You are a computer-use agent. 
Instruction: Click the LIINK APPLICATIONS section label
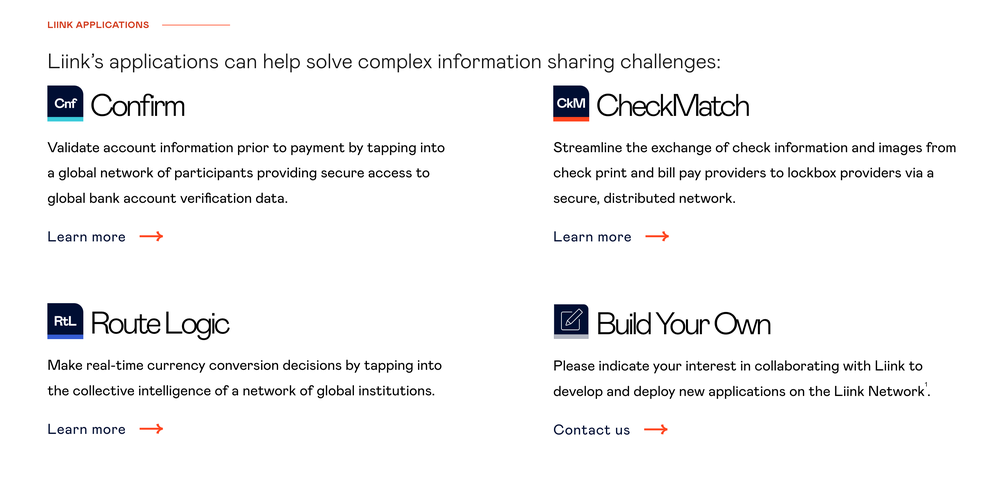(98, 25)
